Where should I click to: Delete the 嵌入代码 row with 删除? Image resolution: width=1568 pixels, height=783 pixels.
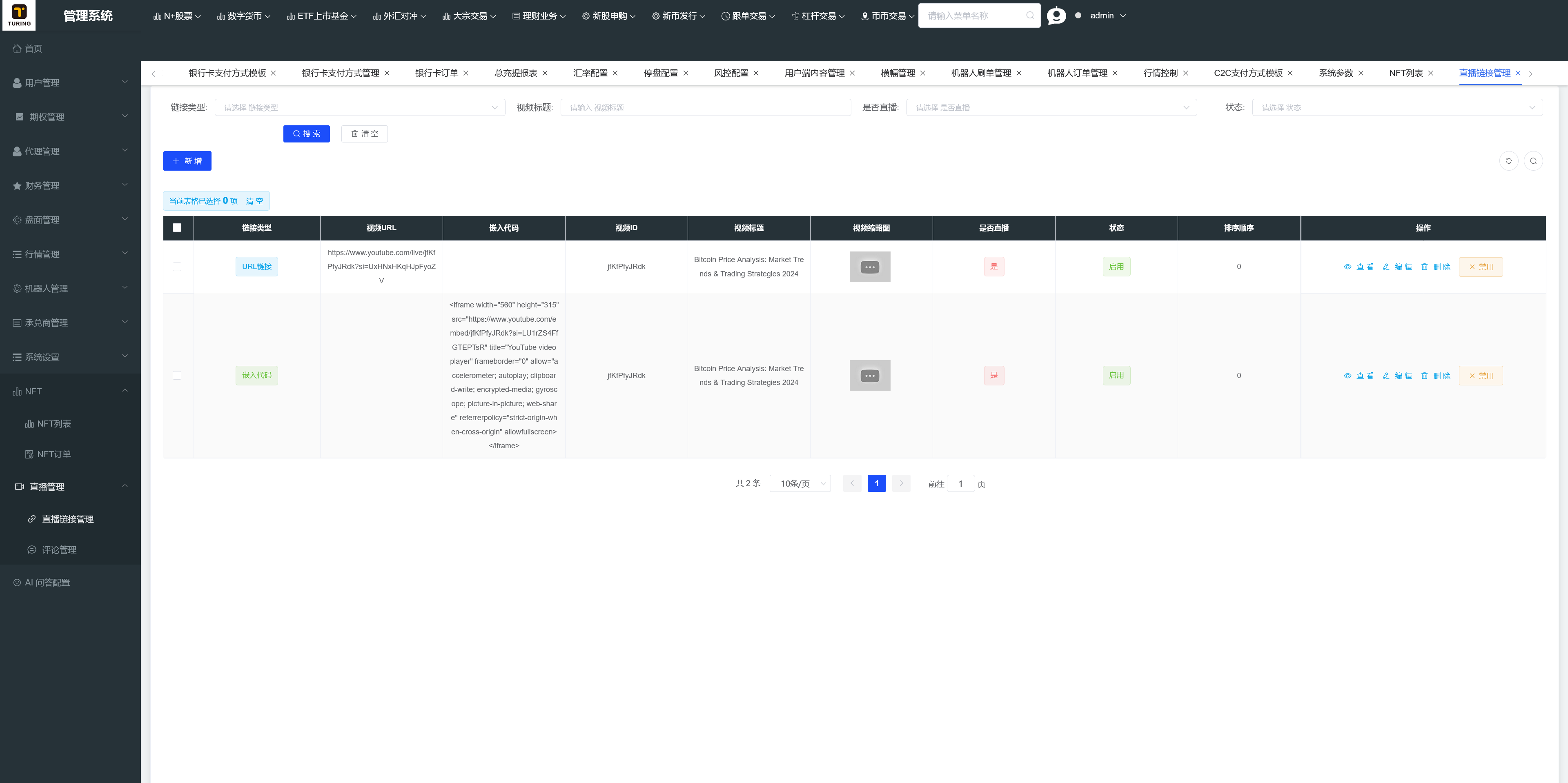pos(1435,376)
